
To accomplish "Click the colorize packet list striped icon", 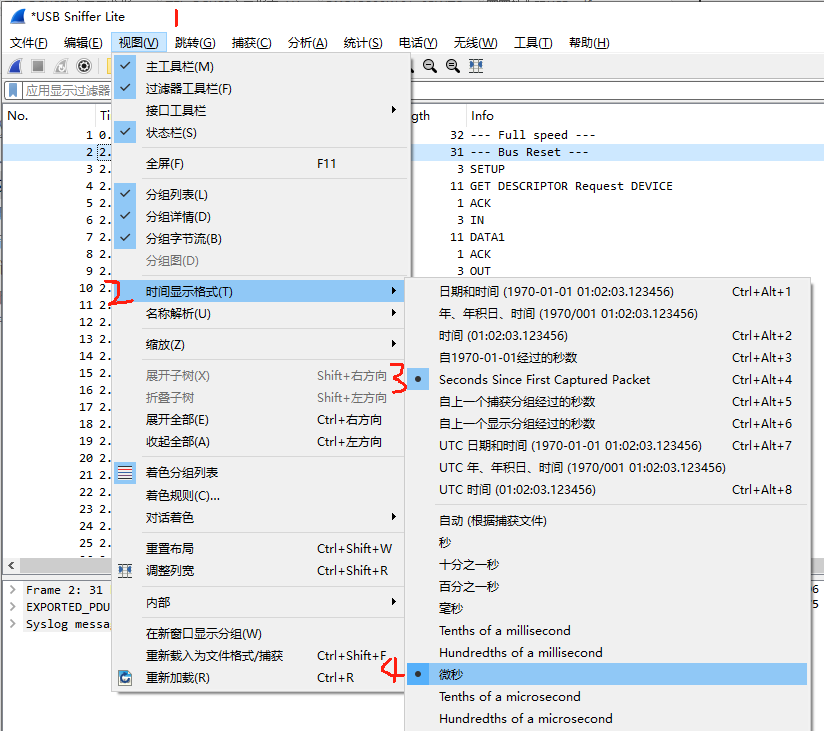I will tap(125, 472).
